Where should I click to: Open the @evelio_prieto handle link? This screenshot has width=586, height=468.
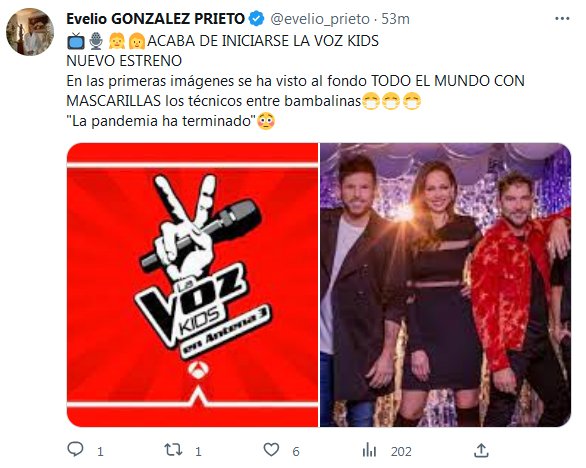pyautogui.click(x=320, y=19)
